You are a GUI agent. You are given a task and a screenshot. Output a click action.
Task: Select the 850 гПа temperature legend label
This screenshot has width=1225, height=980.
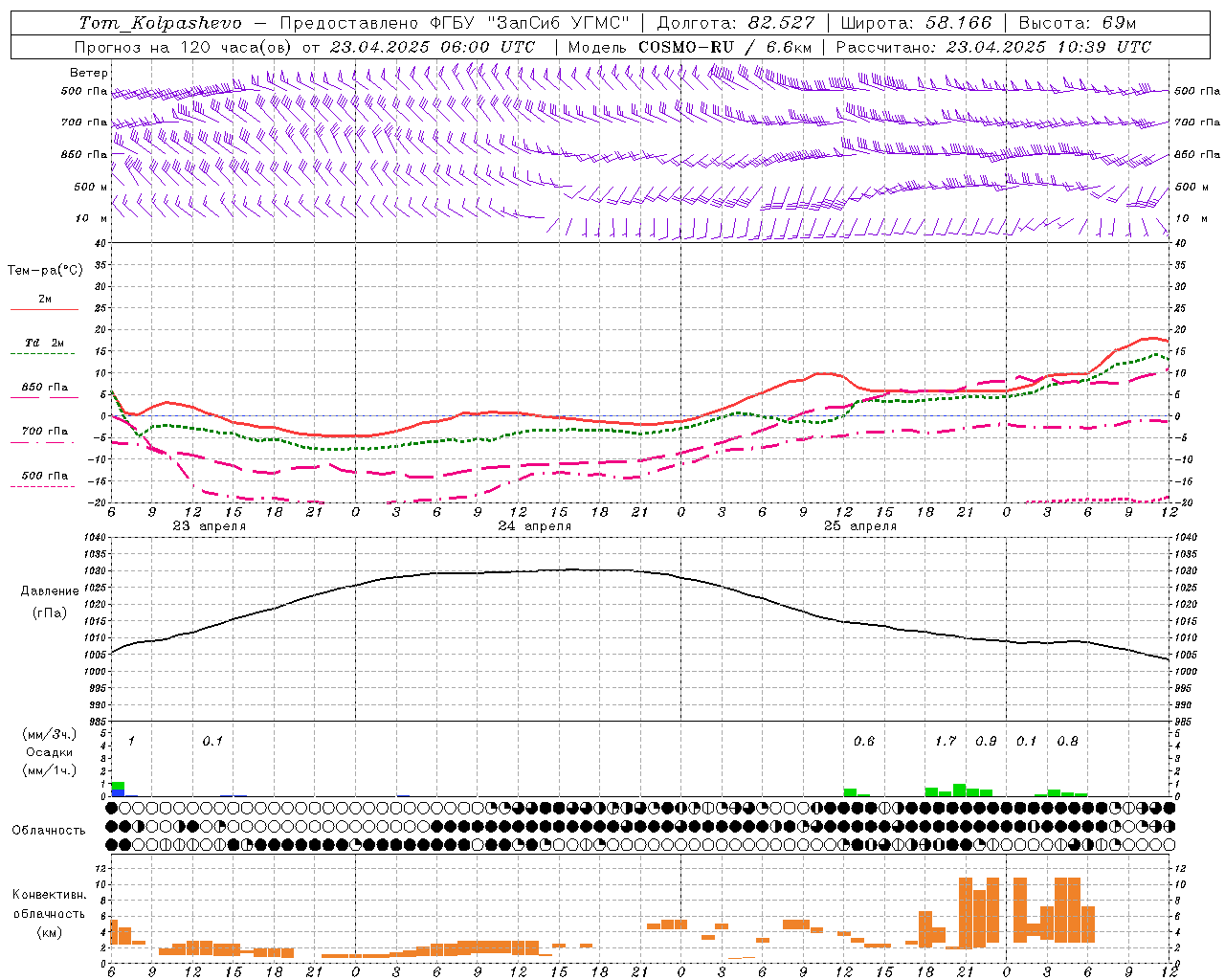pos(45,388)
